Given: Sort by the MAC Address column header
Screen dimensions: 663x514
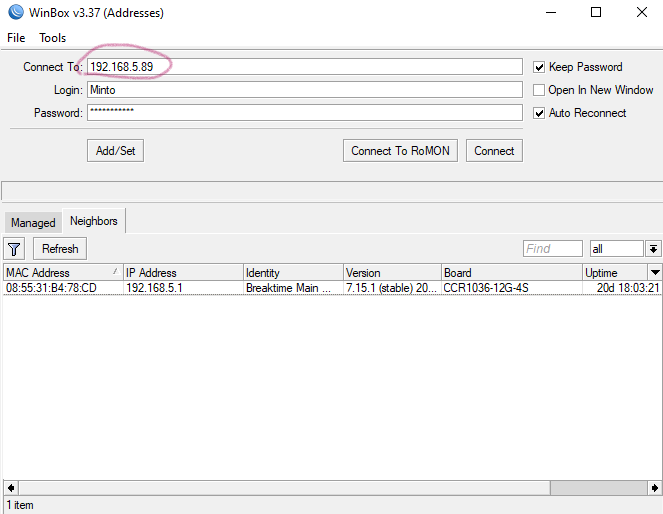Looking at the screenshot, I should point(63,273).
